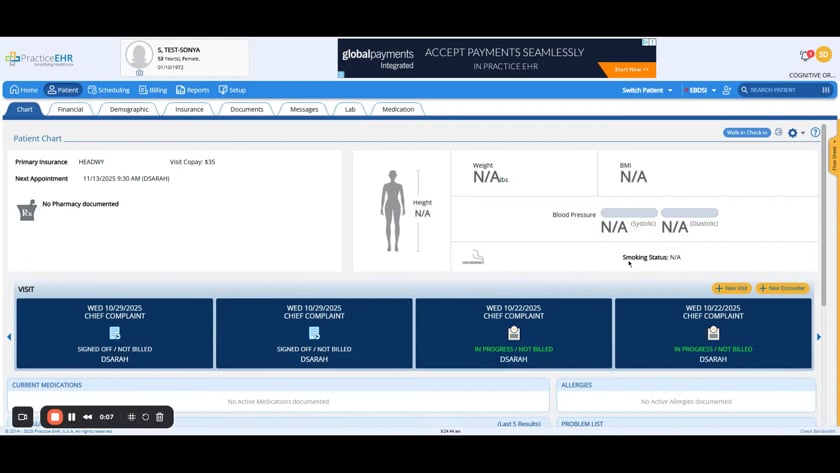Click the New Visit button
Screen dimensions: 840x473
point(731,288)
